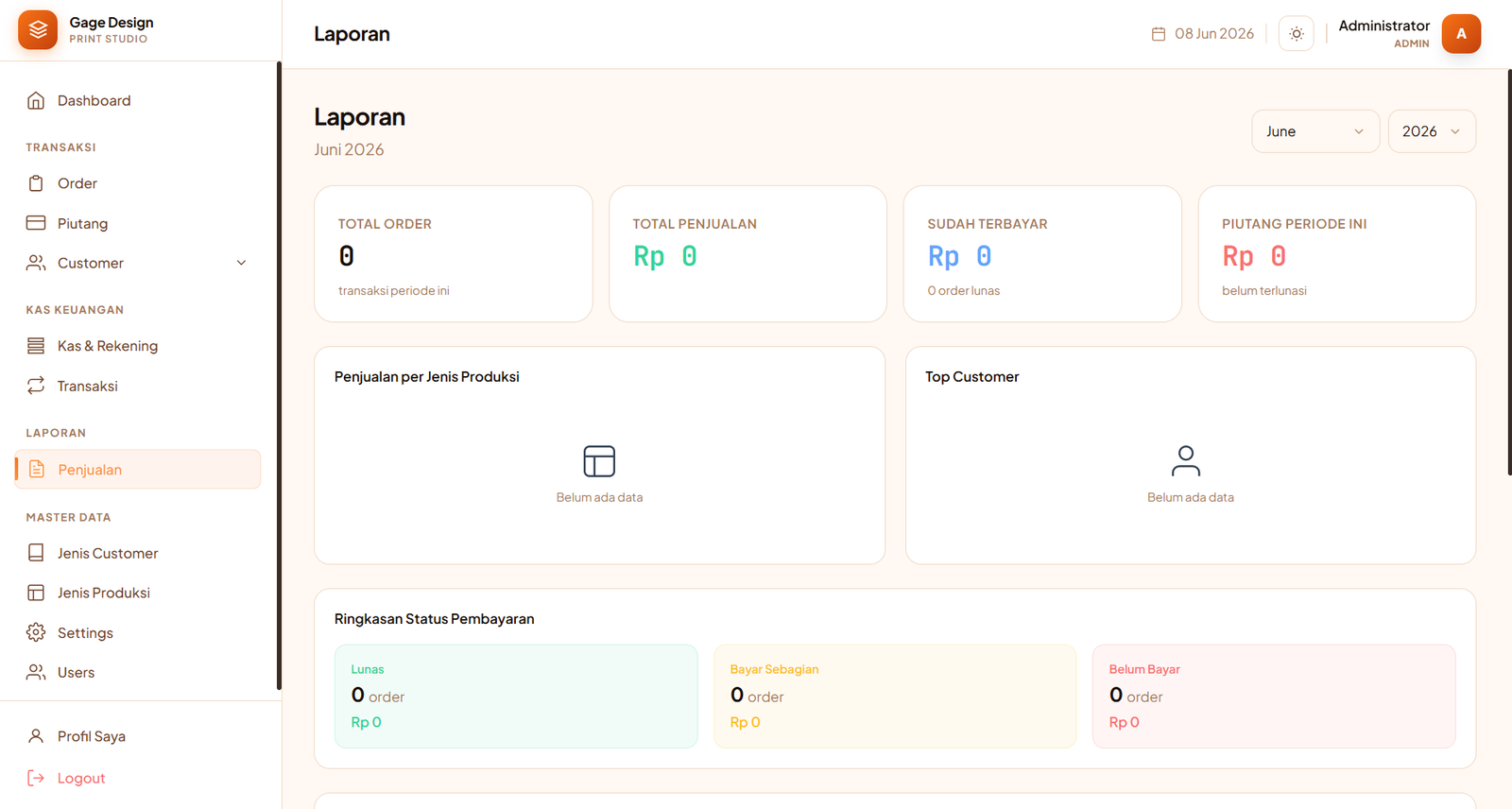Open the 2026 year dropdown
Screen dimensions: 1512x809
1432,131
